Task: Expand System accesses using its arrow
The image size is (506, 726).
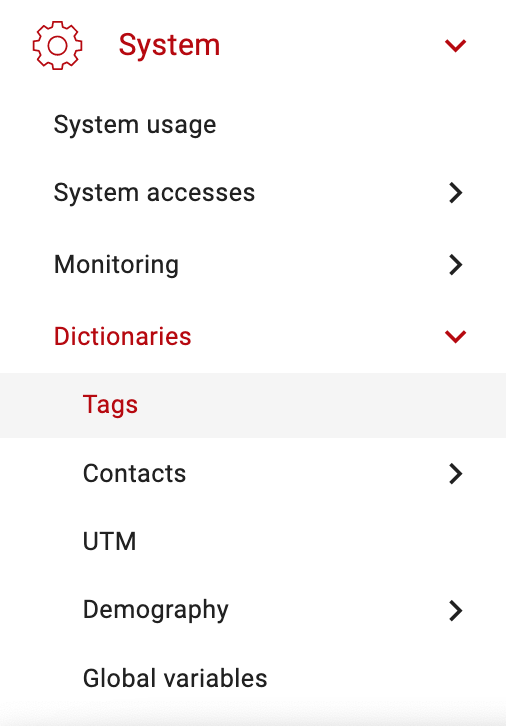Action: coord(456,193)
